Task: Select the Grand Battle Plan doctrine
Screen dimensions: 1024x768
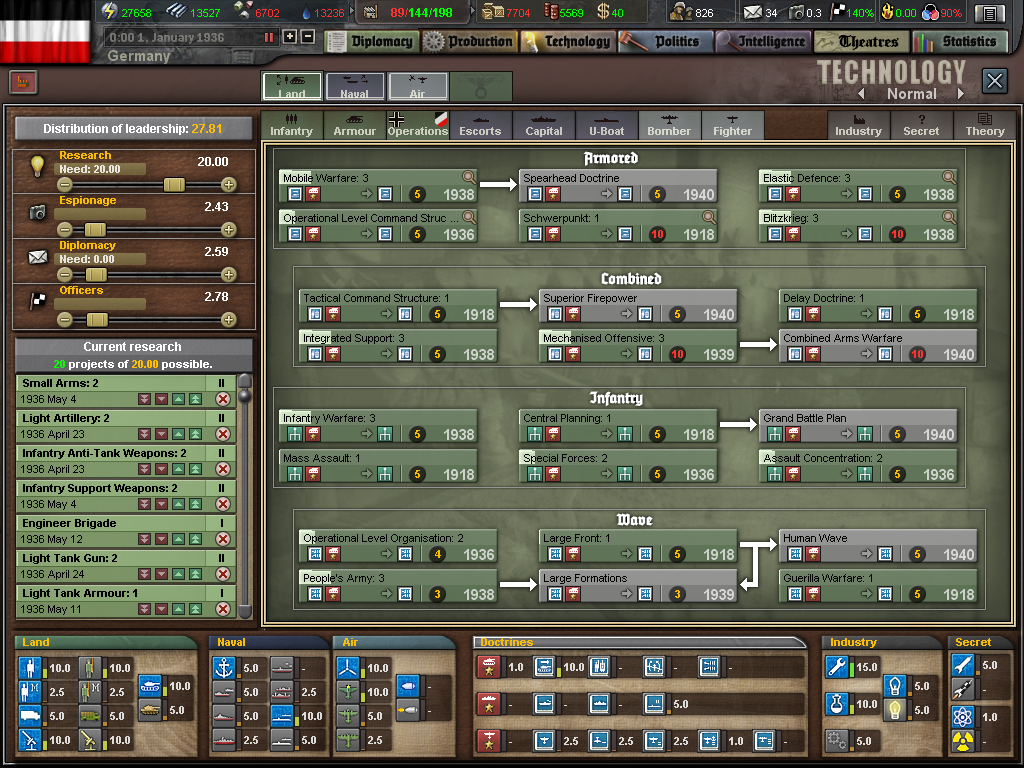Action: [x=858, y=426]
